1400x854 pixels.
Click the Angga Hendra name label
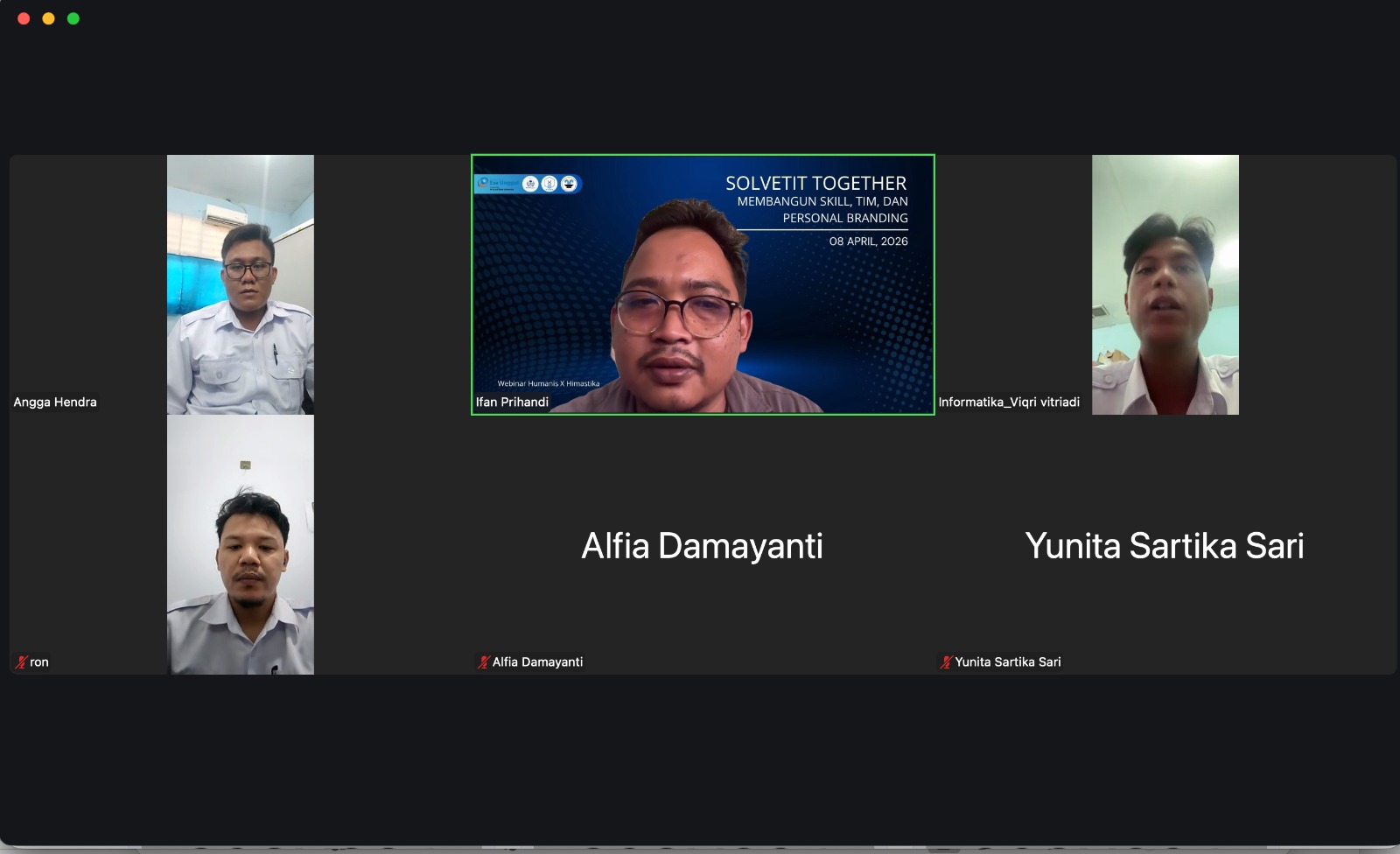[x=55, y=402]
